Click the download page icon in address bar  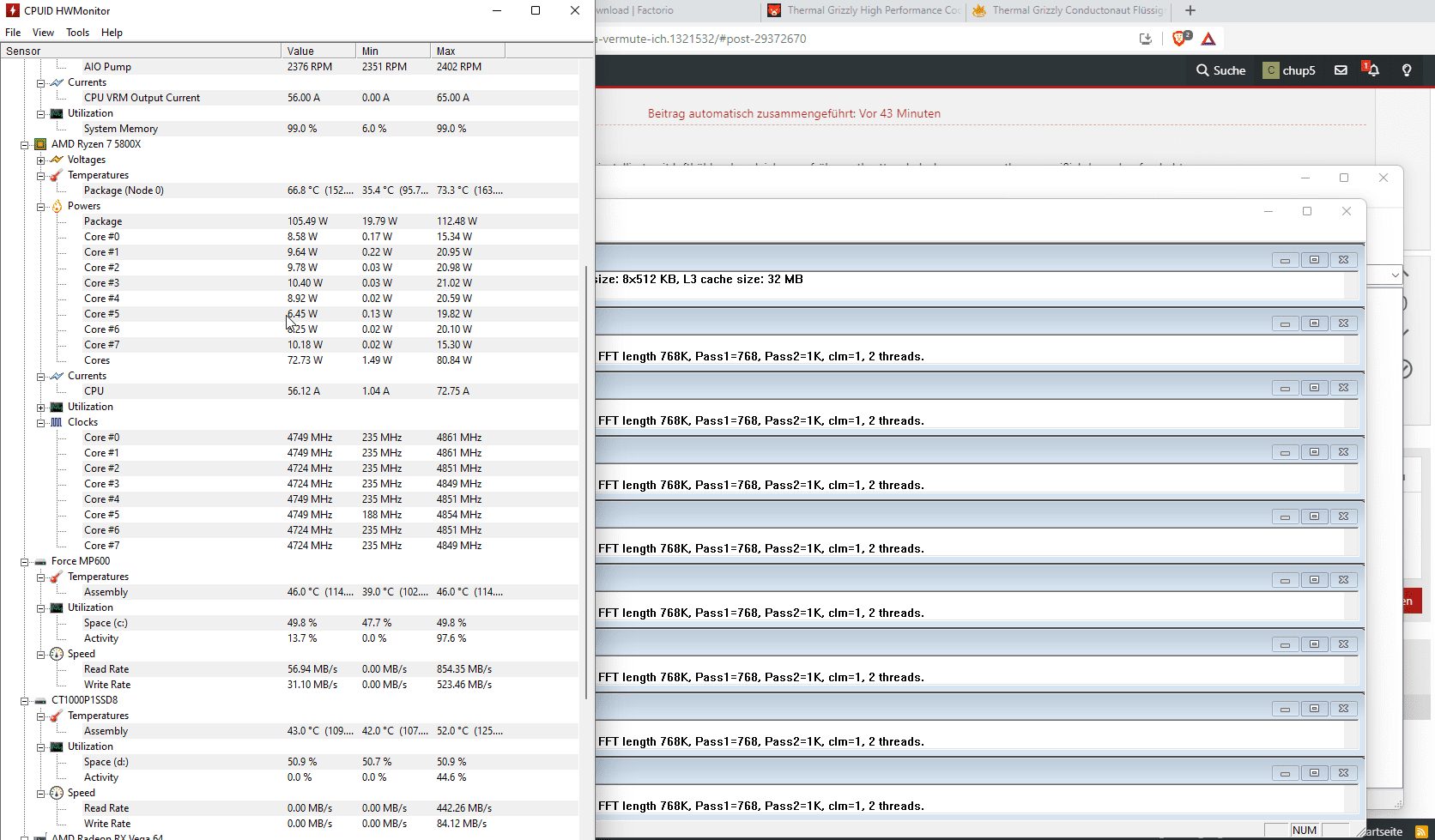click(x=1146, y=39)
